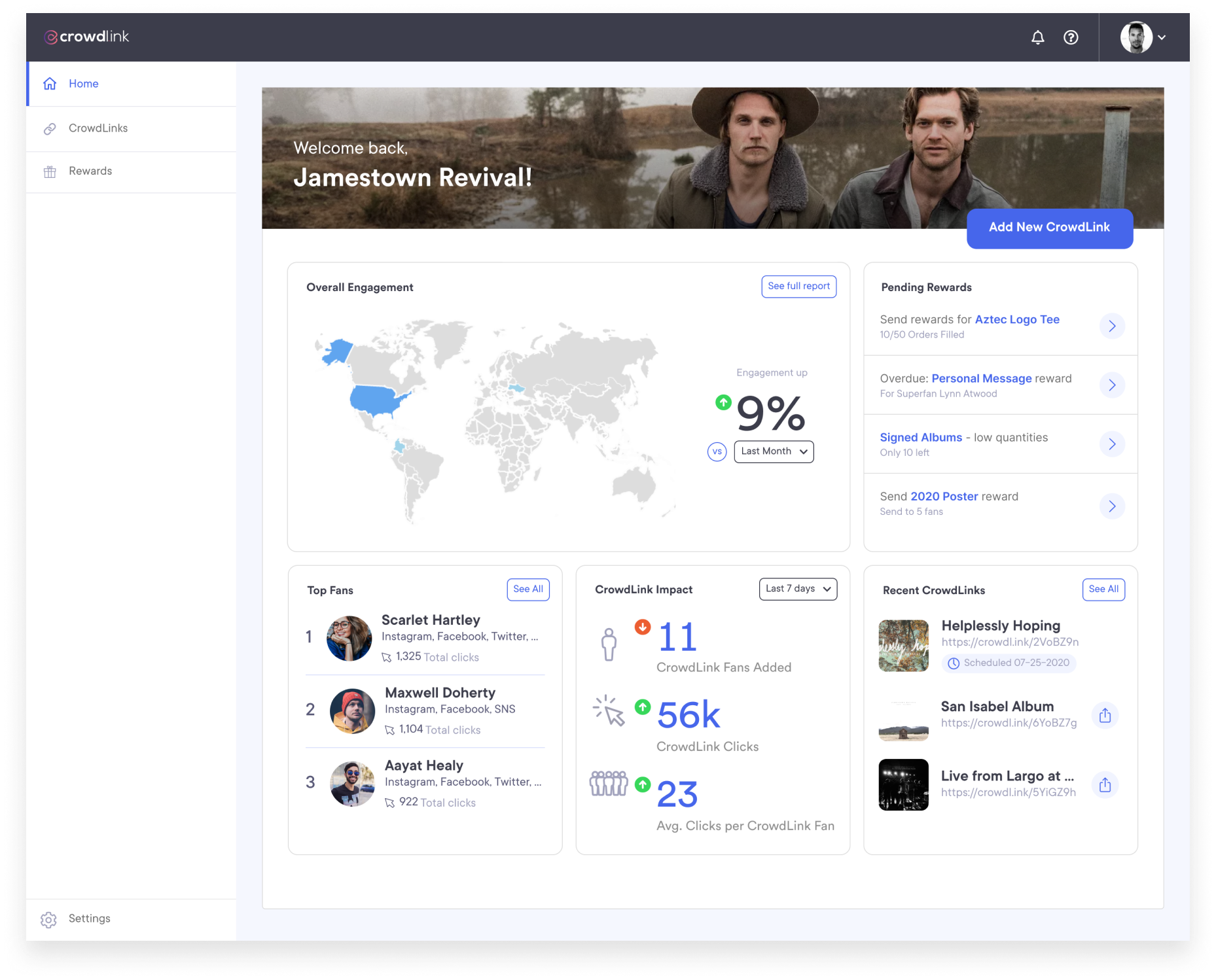Viewport: 1216px width, 980px height.
Task: Click See full report button
Action: [798, 287]
